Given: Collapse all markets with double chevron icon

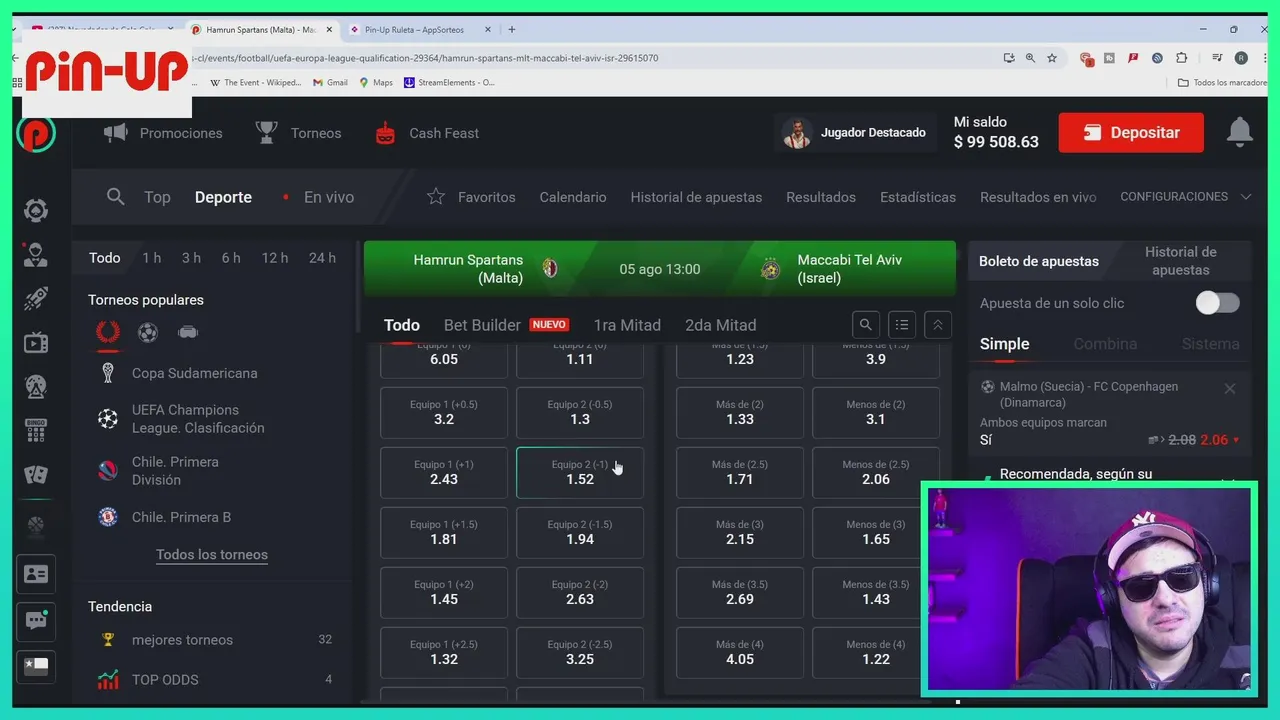Looking at the screenshot, I should point(937,325).
